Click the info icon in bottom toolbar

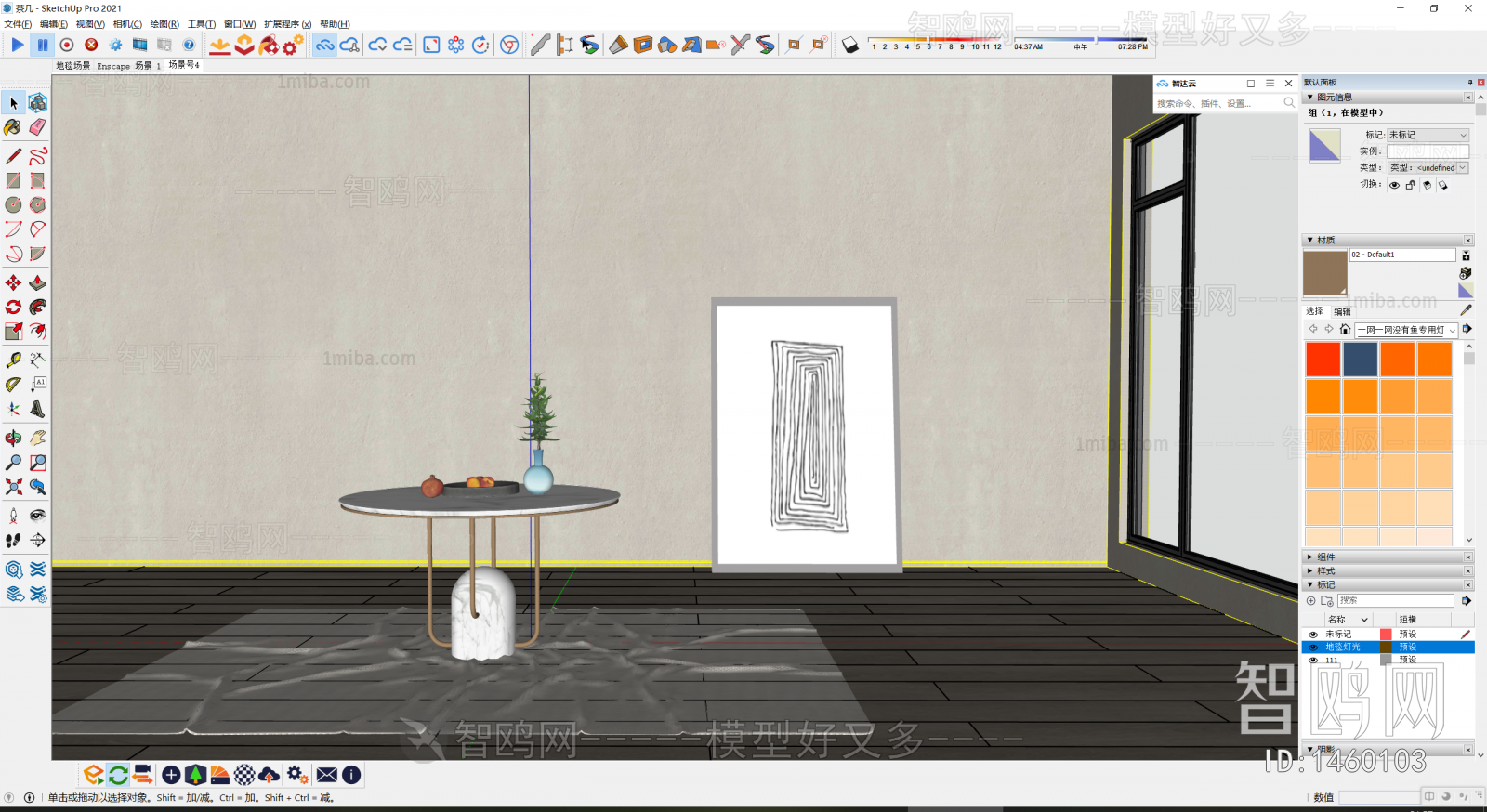pyautogui.click(x=351, y=775)
